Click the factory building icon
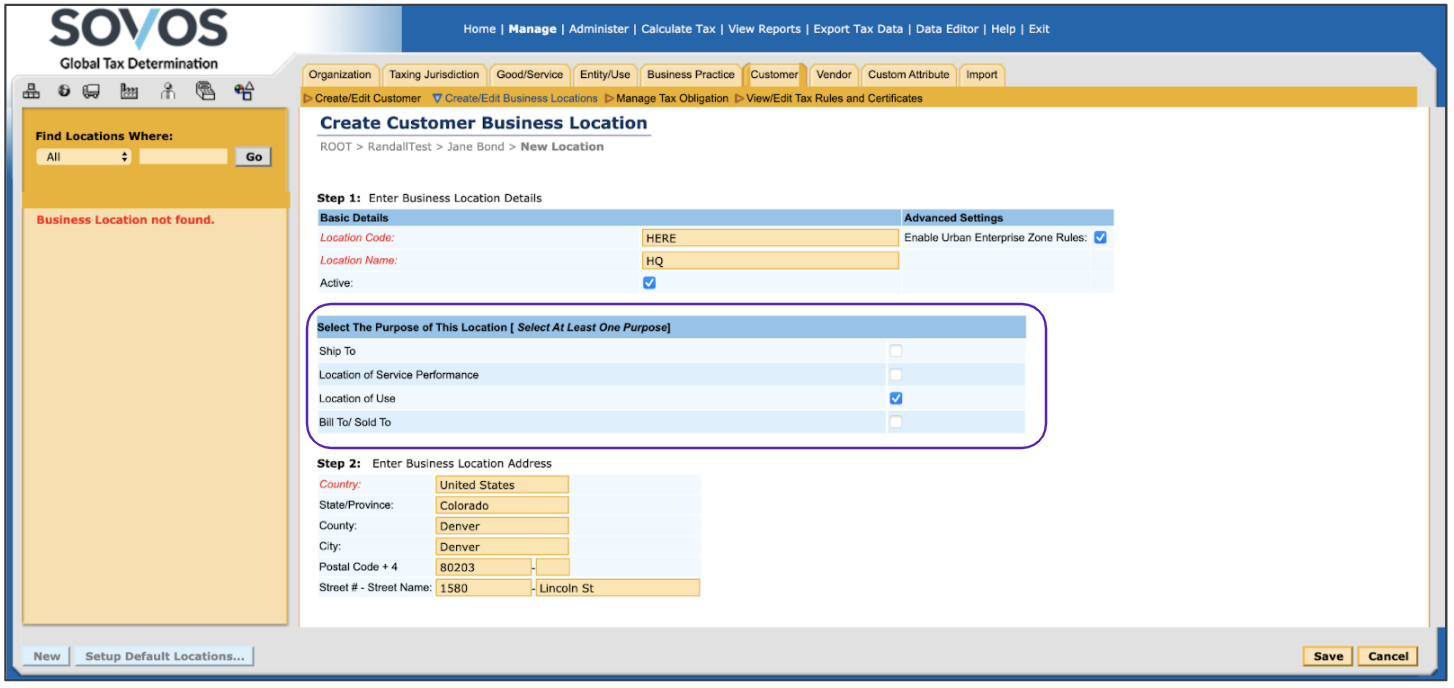The image size is (1454, 688). pos(129,92)
